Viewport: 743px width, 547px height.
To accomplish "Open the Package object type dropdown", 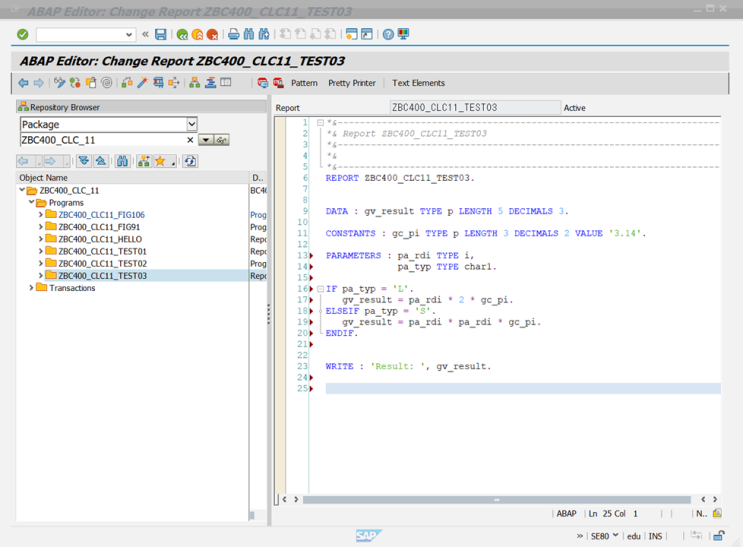I will [x=191, y=124].
